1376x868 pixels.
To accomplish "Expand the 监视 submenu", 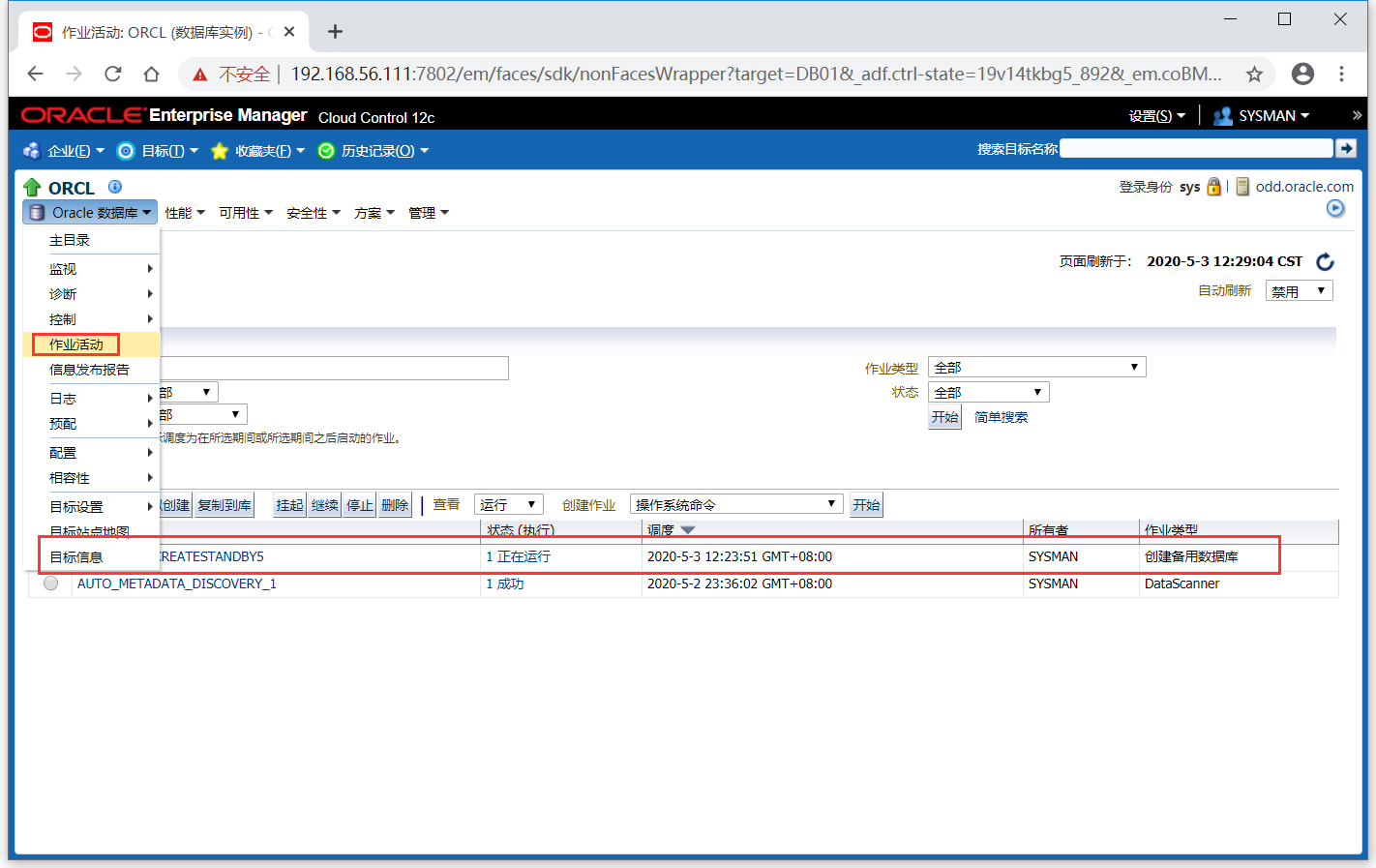I will (91, 269).
